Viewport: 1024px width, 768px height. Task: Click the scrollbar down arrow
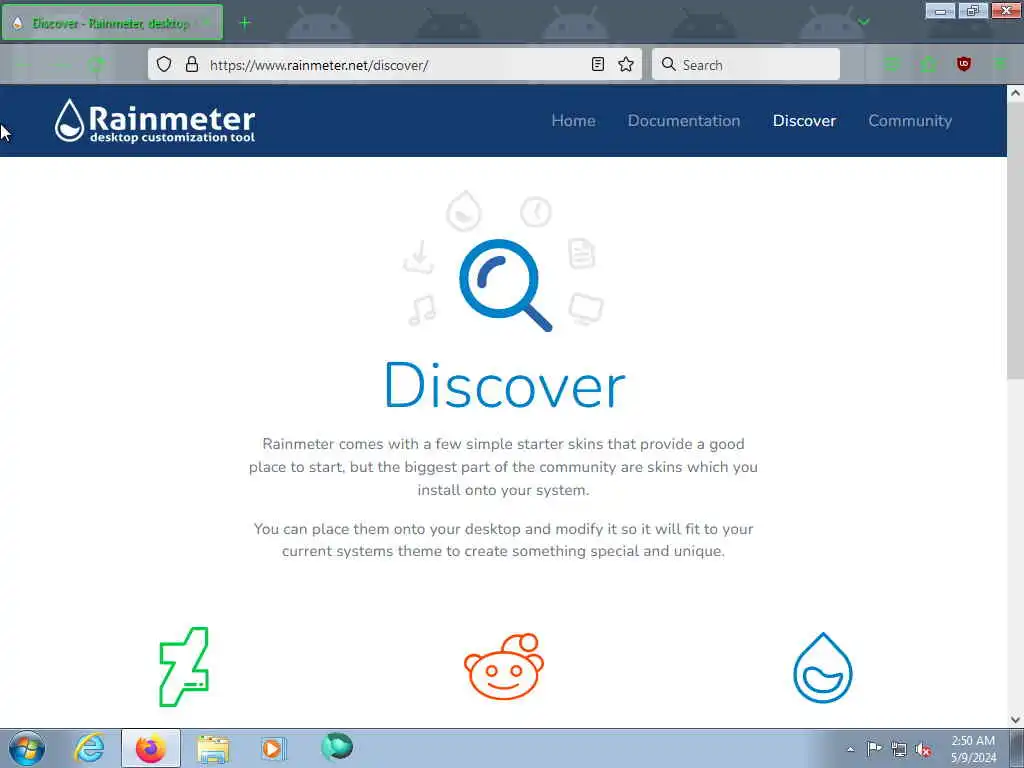[x=1015, y=720]
